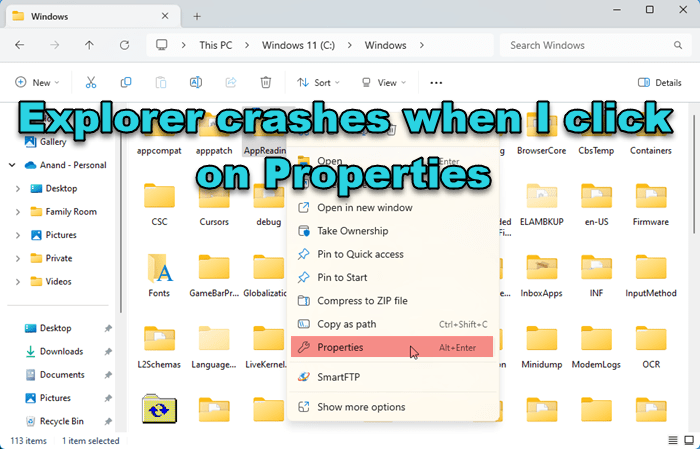Screen dimensions: 700x449
Task: Expand the Desktop node under OneDrive
Action: pyautogui.click(x=18, y=189)
